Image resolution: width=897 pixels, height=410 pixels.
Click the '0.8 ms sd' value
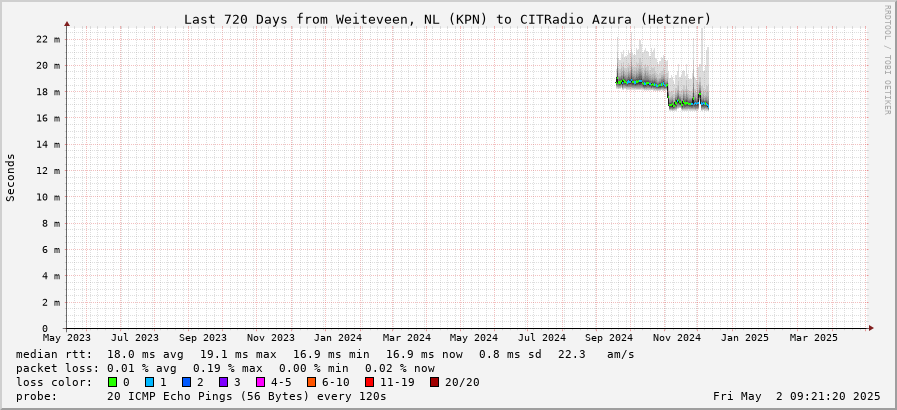tap(510, 355)
